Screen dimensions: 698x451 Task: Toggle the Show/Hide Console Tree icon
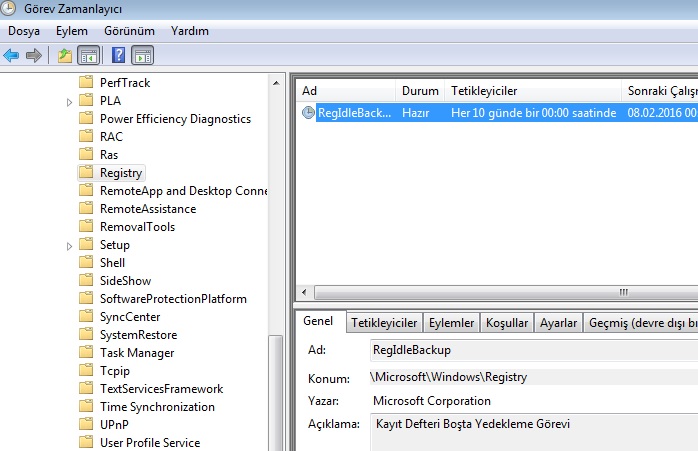pyautogui.click(x=88, y=56)
